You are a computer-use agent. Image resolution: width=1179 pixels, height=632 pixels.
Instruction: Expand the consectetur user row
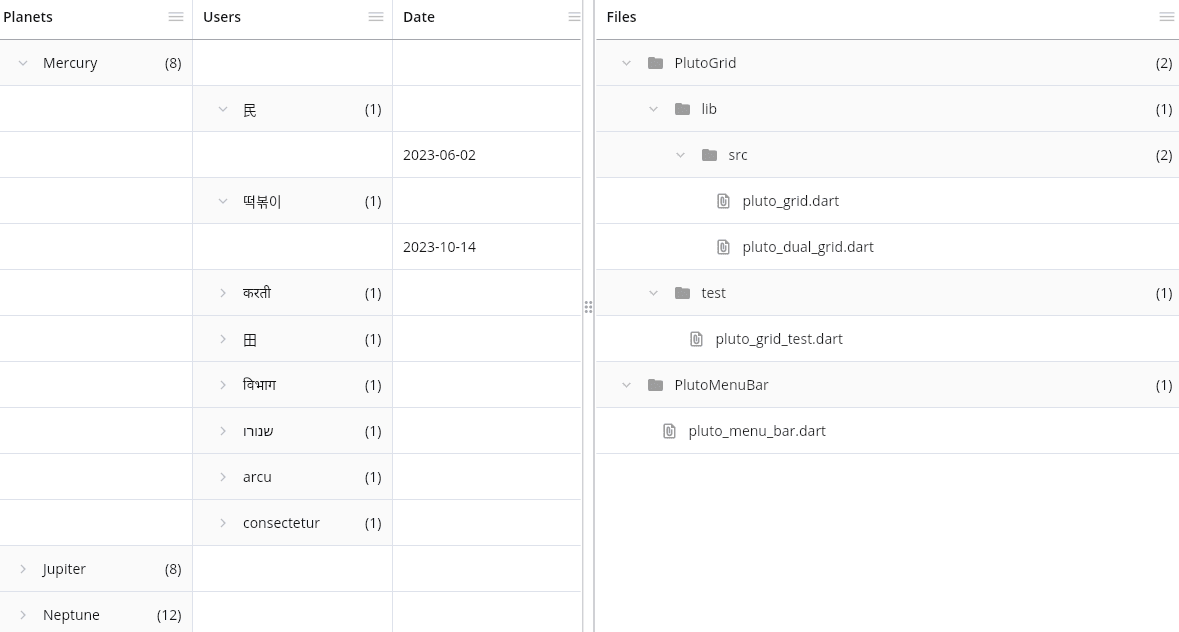pyautogui.click(x=223, y=523)
